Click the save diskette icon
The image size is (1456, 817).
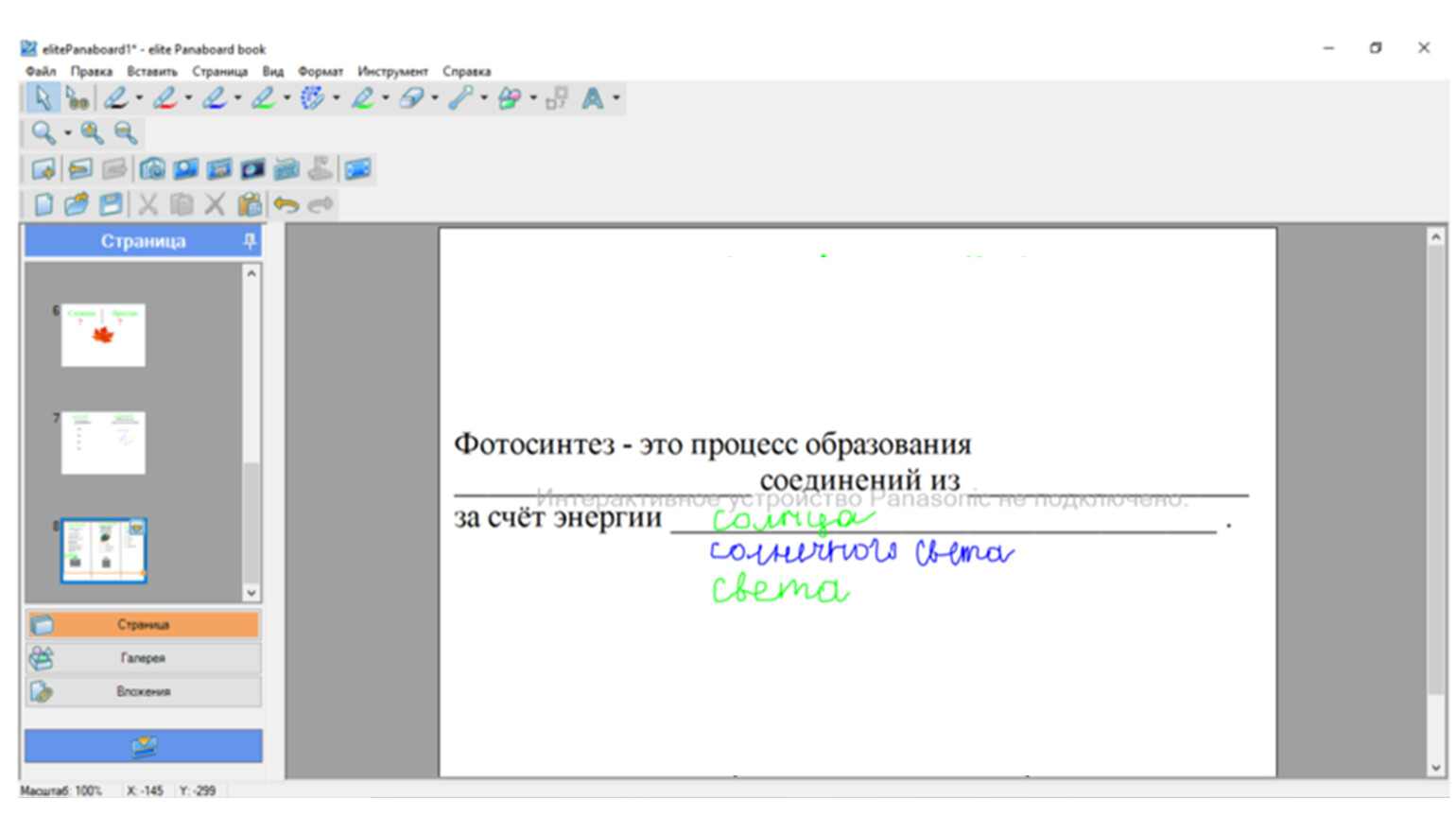[x=111, y=204]
